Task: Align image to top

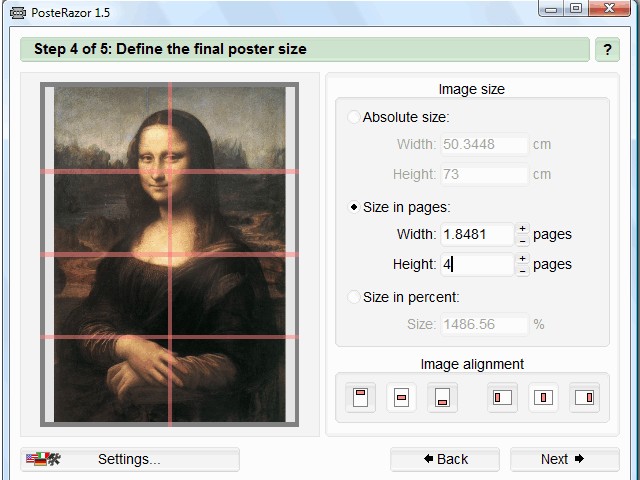Action: (x=360, y=398)
